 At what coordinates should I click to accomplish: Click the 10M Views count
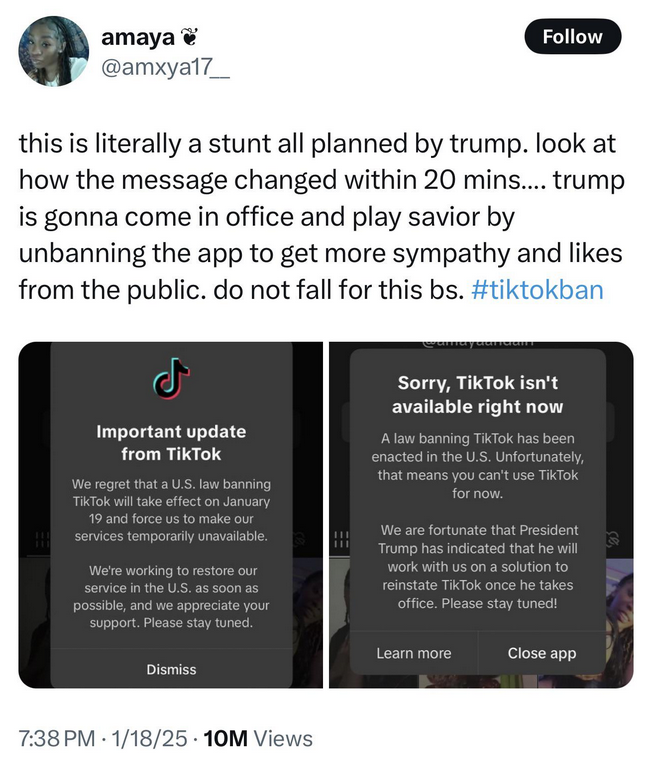pos(258,738)
